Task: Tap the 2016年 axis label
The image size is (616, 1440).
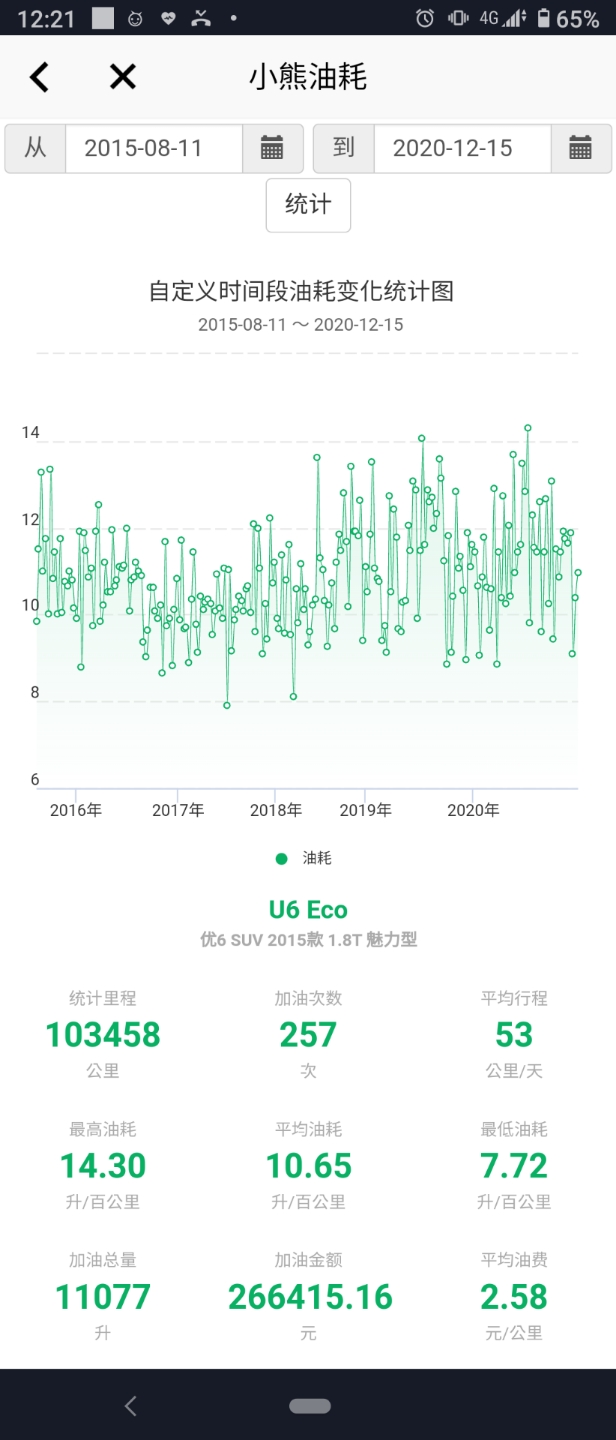Action: (76, 810)
